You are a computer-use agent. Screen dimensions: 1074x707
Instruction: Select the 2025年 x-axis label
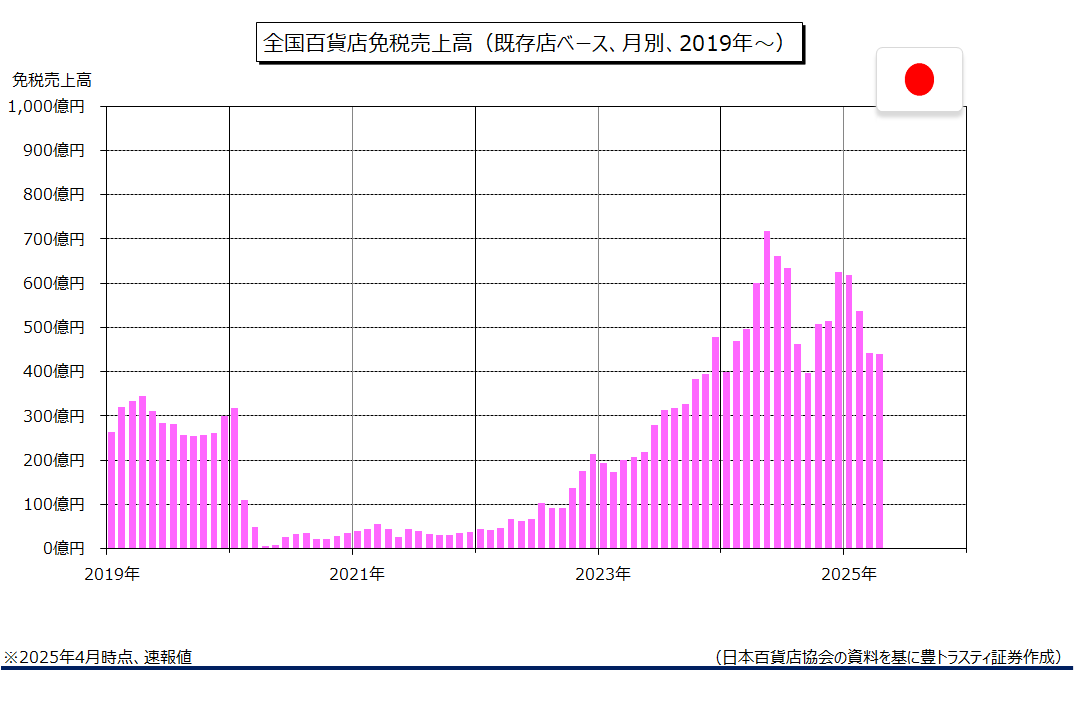click(849, 574)
